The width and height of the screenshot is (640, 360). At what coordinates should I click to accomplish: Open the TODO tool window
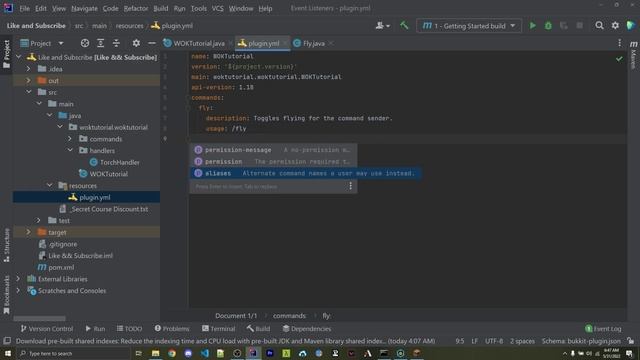click(129, 329)
